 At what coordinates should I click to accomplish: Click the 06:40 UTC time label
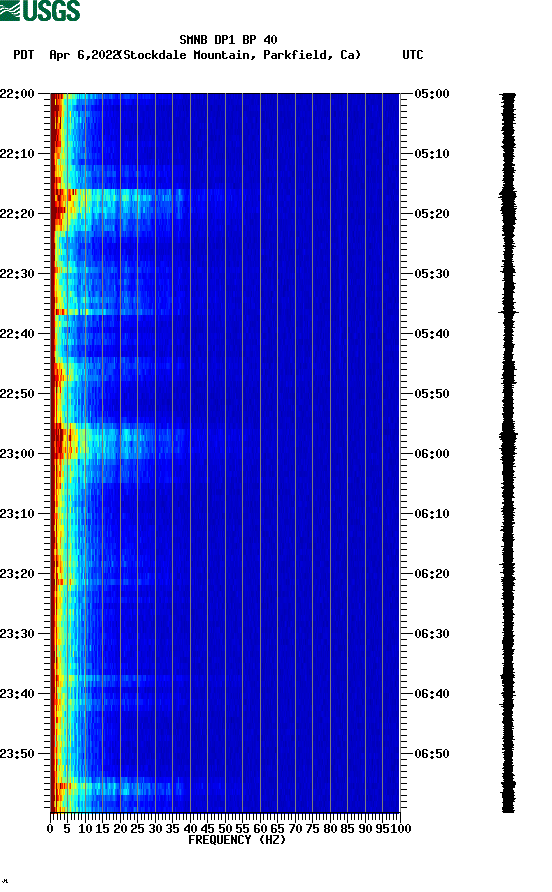click(x=432, y=694)
